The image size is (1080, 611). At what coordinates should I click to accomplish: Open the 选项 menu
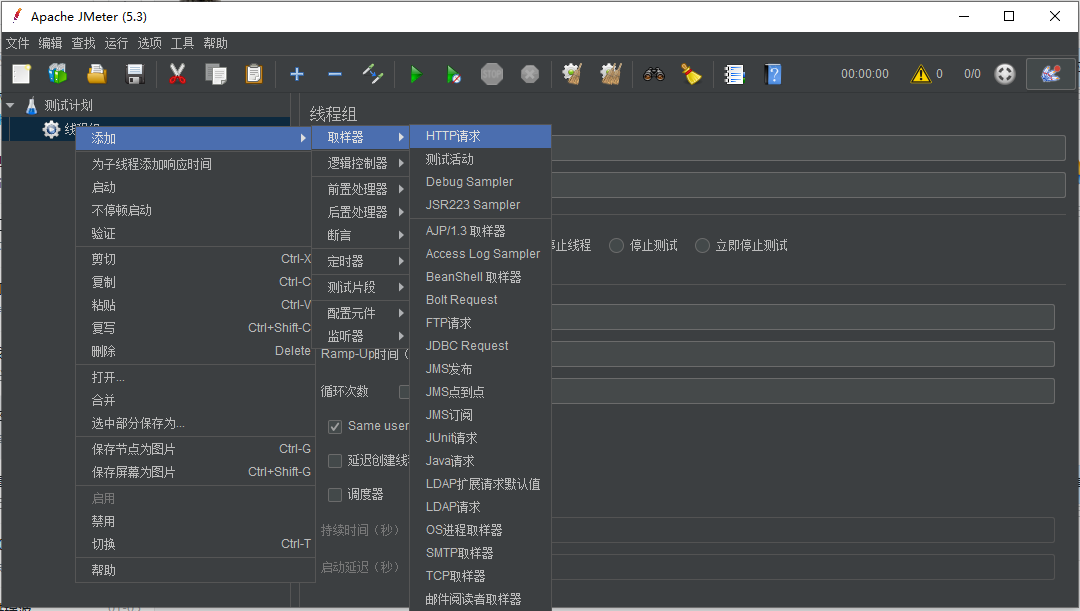point(149,43)
